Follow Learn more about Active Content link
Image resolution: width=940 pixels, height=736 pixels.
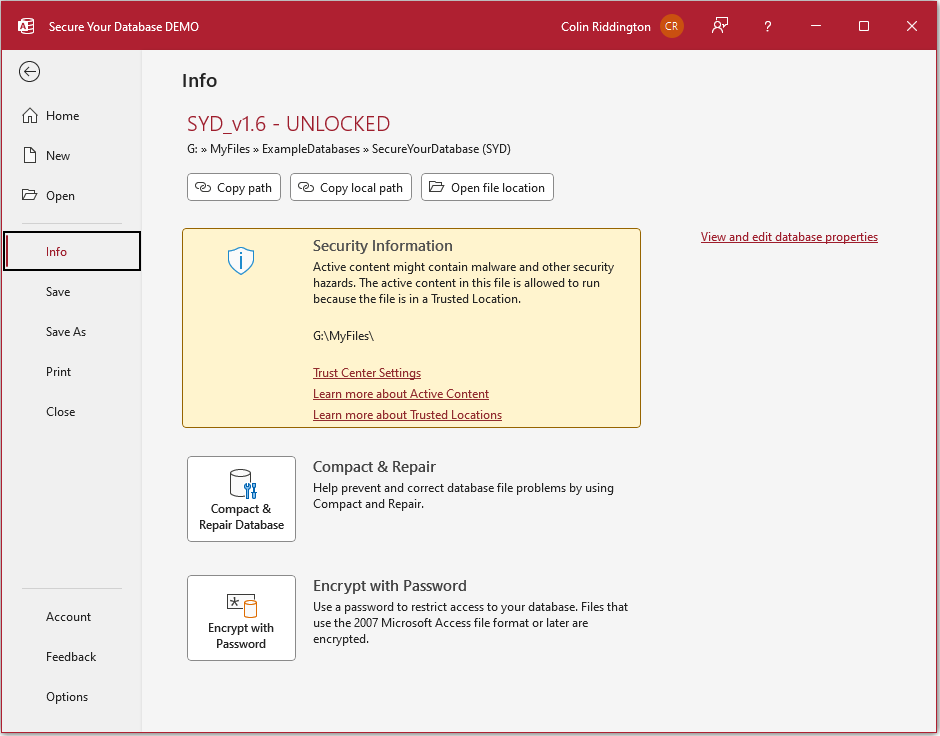click(x=401, y=394)
